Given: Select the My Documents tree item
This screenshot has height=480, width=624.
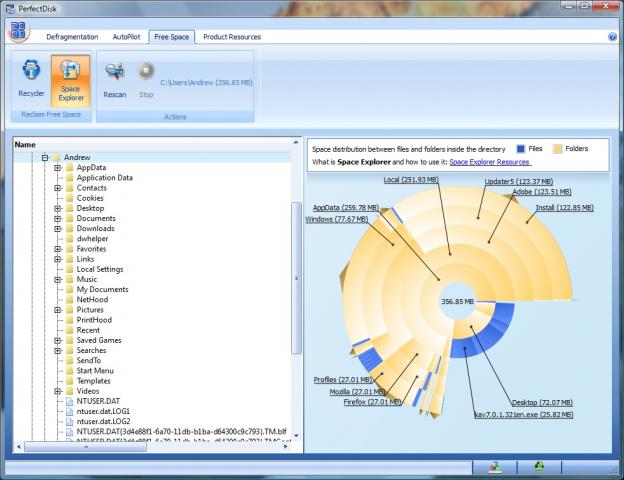Looking at the screenshot, I should pos(102,289).
